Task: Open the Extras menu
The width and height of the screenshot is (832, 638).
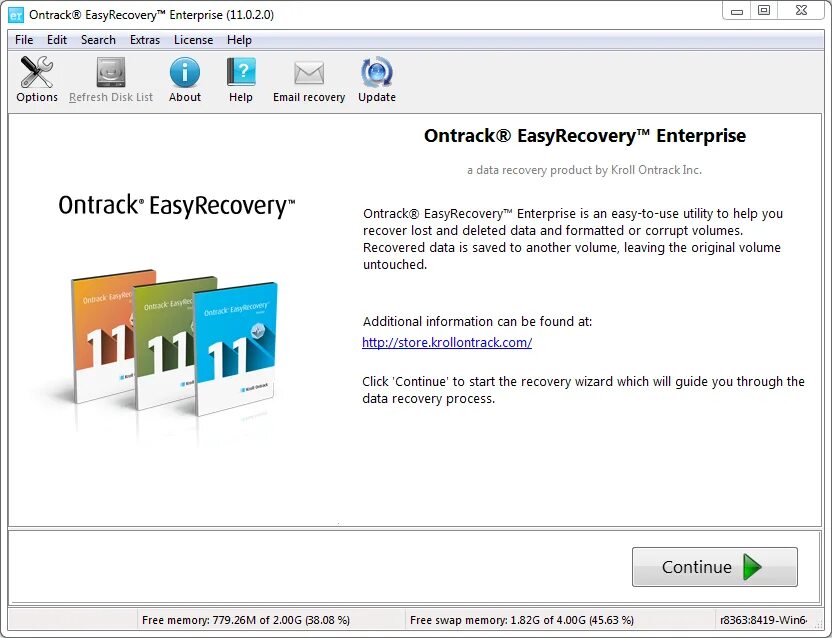Action: pos(145,40)
